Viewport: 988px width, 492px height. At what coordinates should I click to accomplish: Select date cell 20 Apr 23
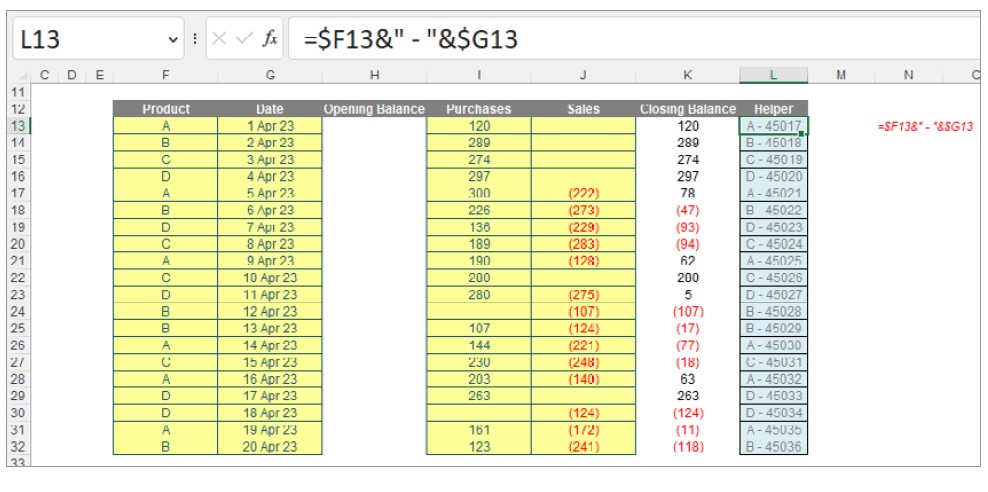[270, 446]
